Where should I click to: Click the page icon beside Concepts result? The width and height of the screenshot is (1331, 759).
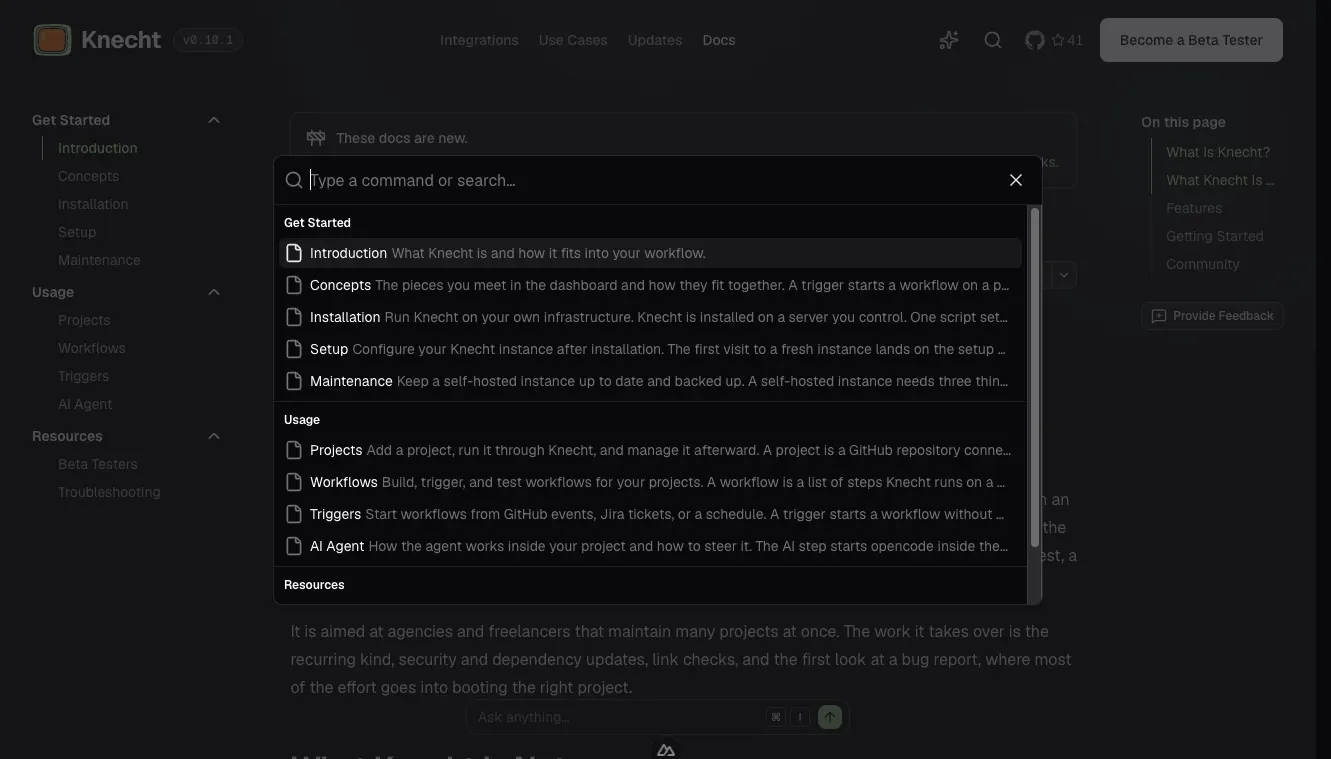coord(294,285)
